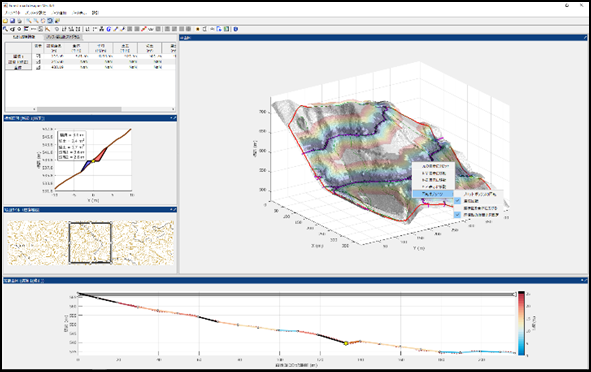
Task: Click inside the black rectangle on the contour map
Action: click(90, 243)
